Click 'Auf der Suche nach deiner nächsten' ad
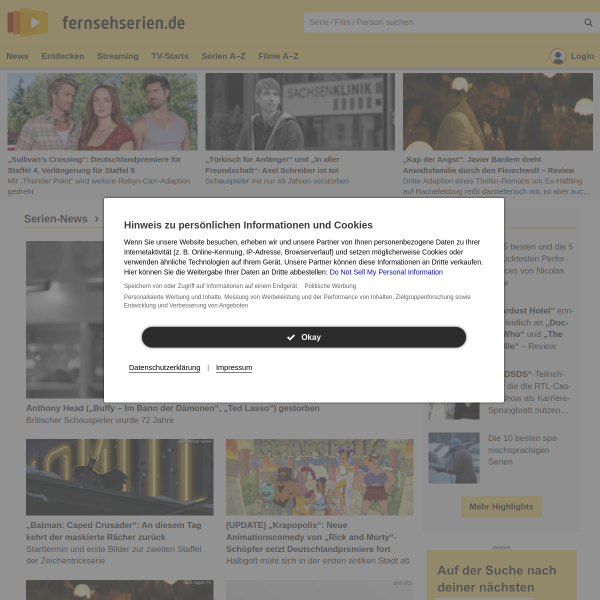 501,575
